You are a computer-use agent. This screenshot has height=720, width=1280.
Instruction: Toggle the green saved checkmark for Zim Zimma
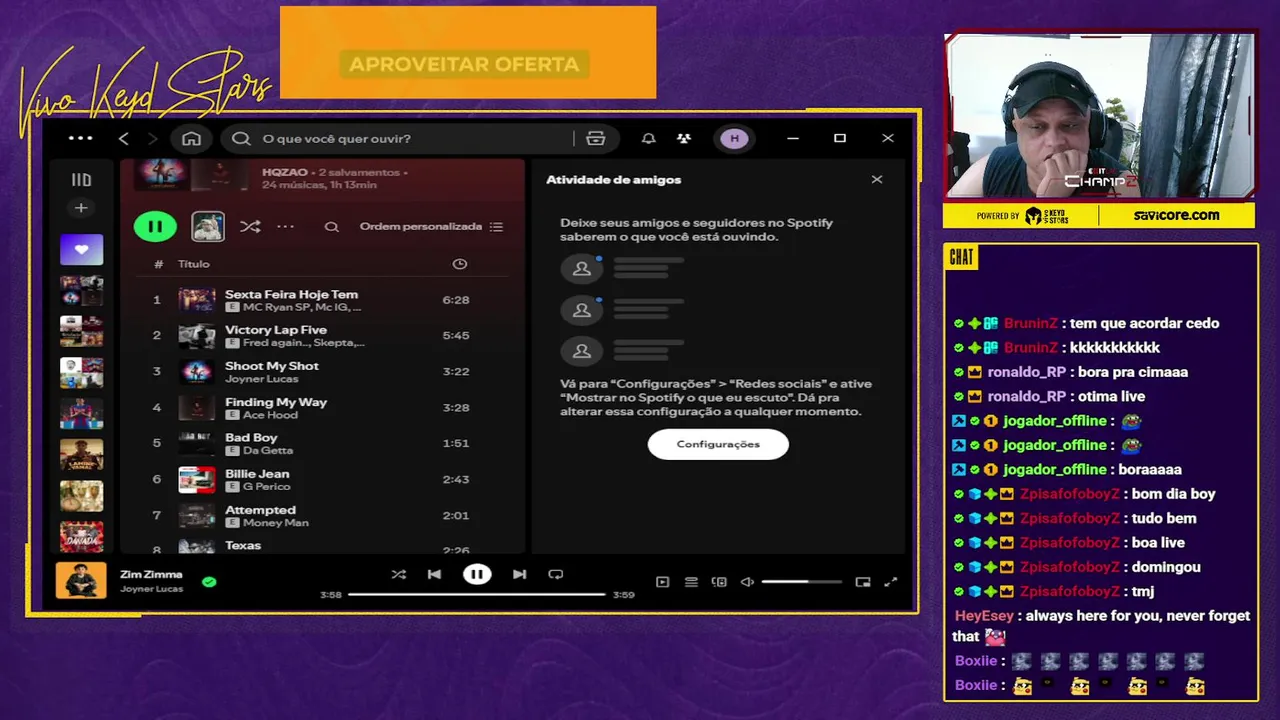click(x=209, y=581)
